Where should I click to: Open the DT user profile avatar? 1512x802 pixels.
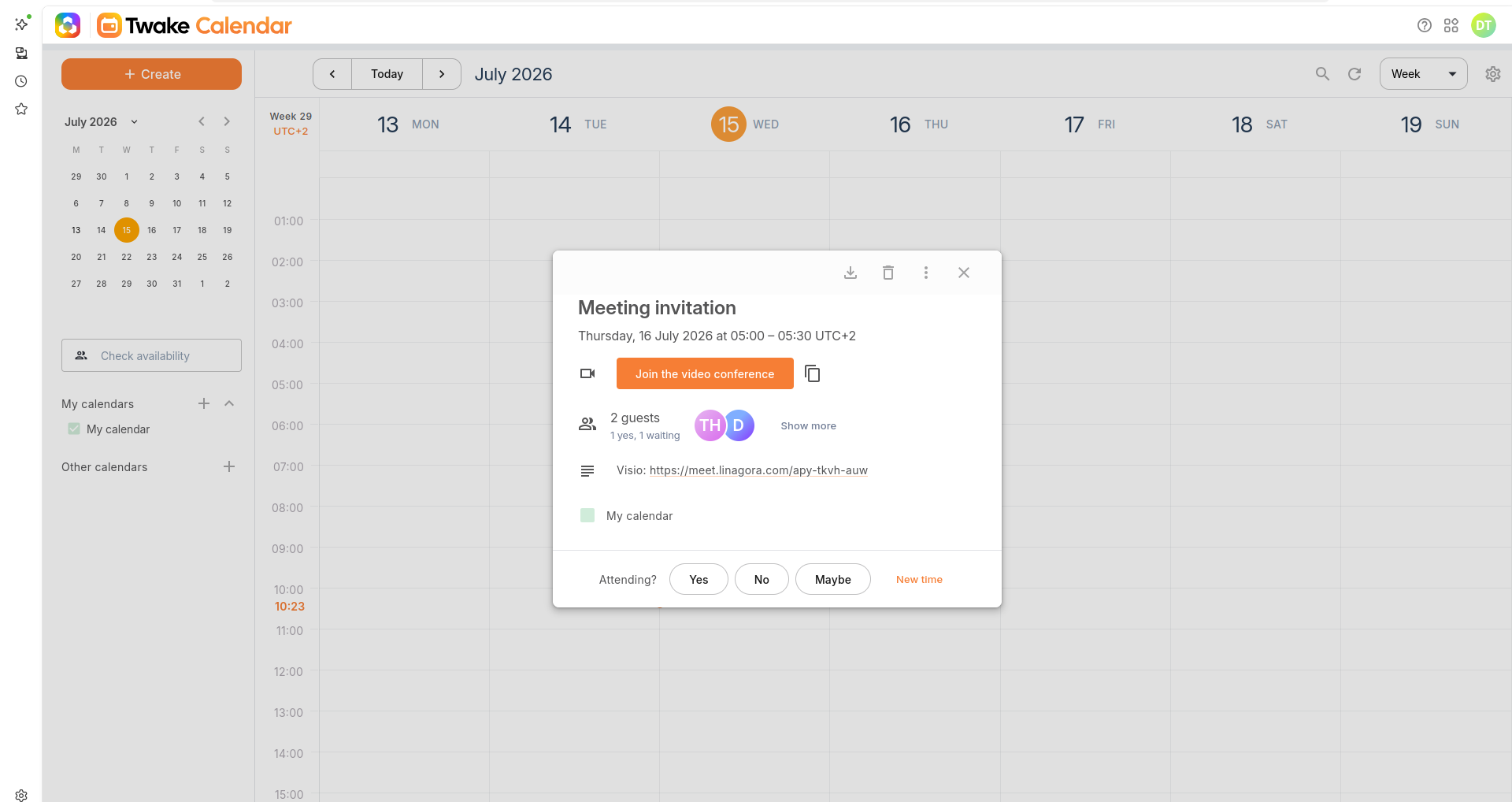click(x=1484, y=25)
